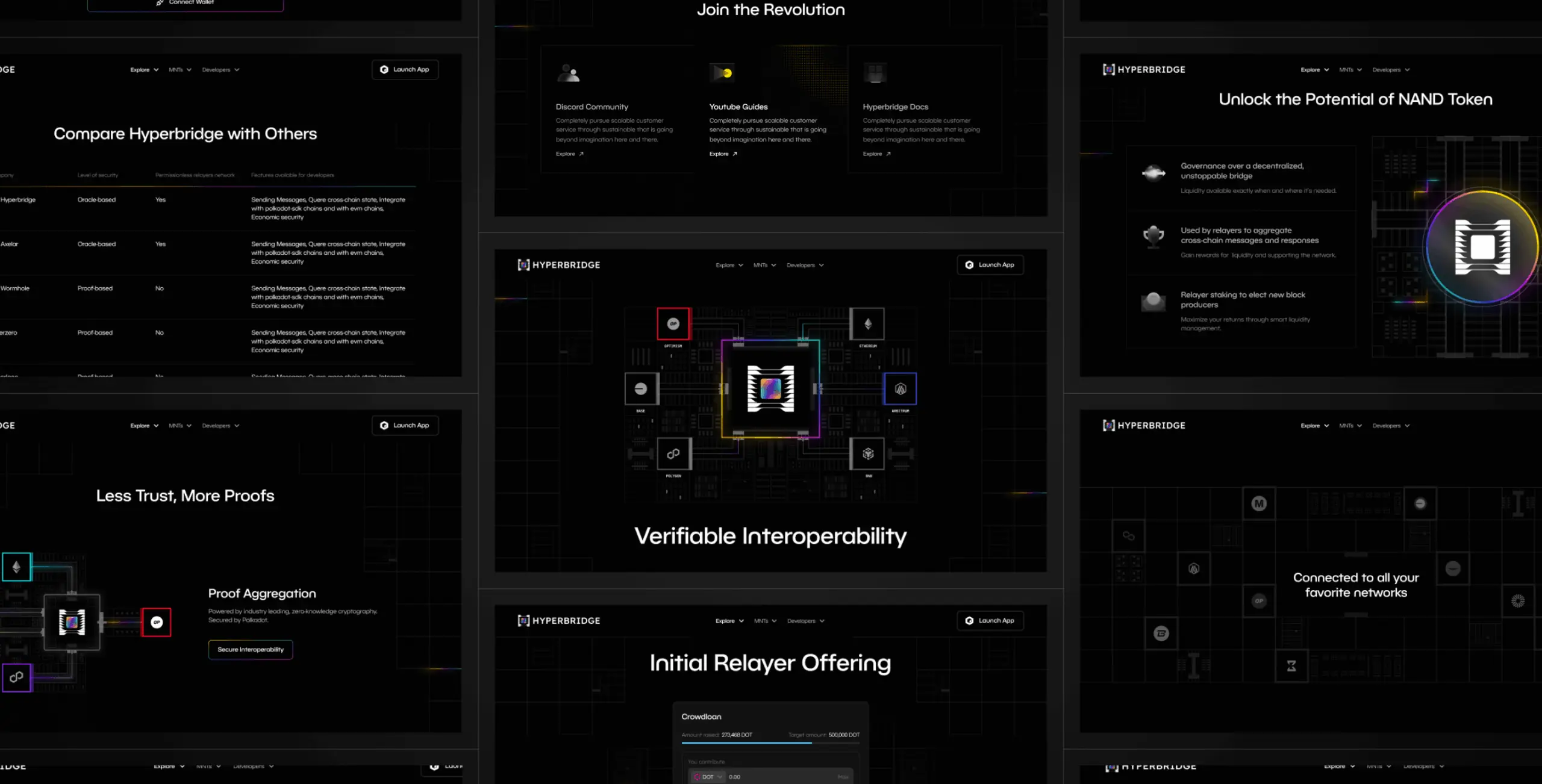Select the Arbitrum chain tile with blue border
1542x784 pixels.
click(x=900, y=389)
